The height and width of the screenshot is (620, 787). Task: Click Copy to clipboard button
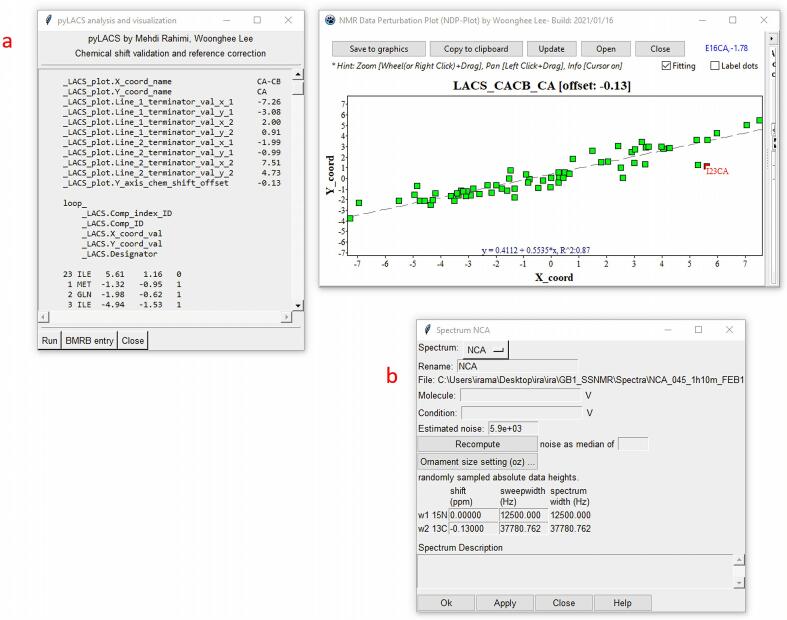click(476, 48)
